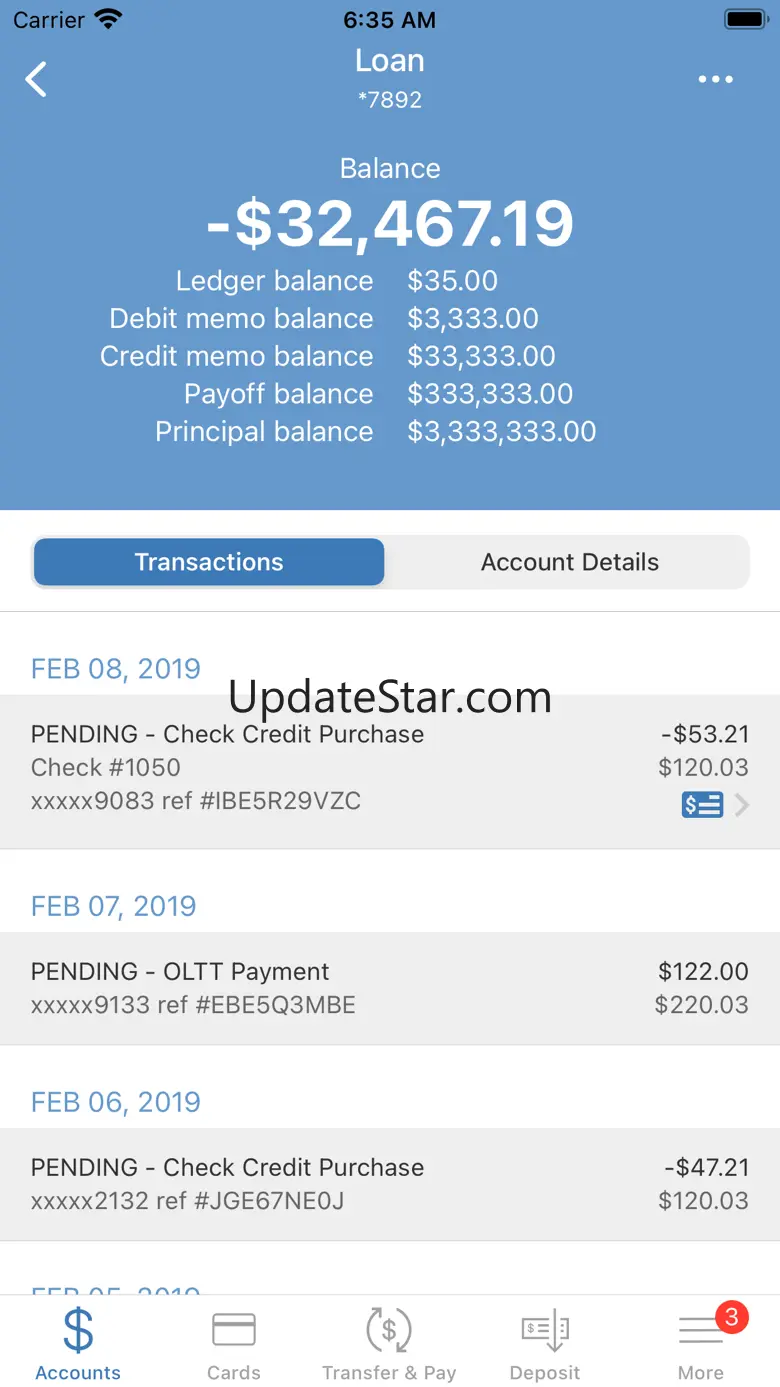Tap the -$32,467.19 balance amount
The width and height of the screenshot is (780, 1387).
pyautogui.click(x=390, y=223)
